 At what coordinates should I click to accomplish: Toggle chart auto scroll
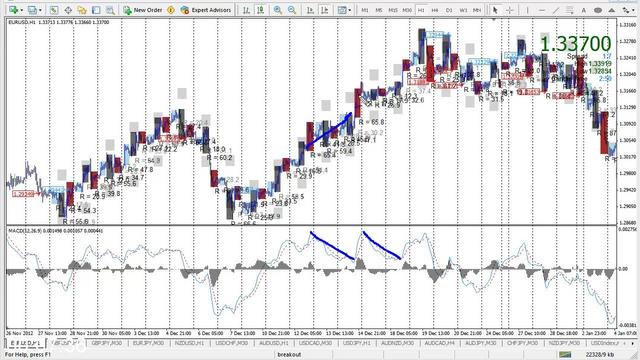coord(310,10)
